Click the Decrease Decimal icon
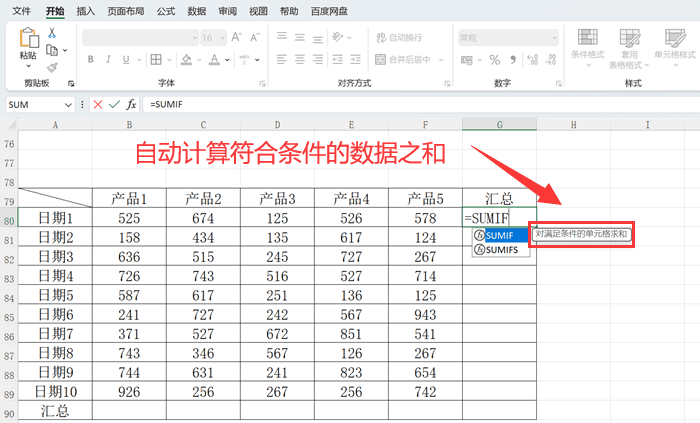 pos(551,60)
